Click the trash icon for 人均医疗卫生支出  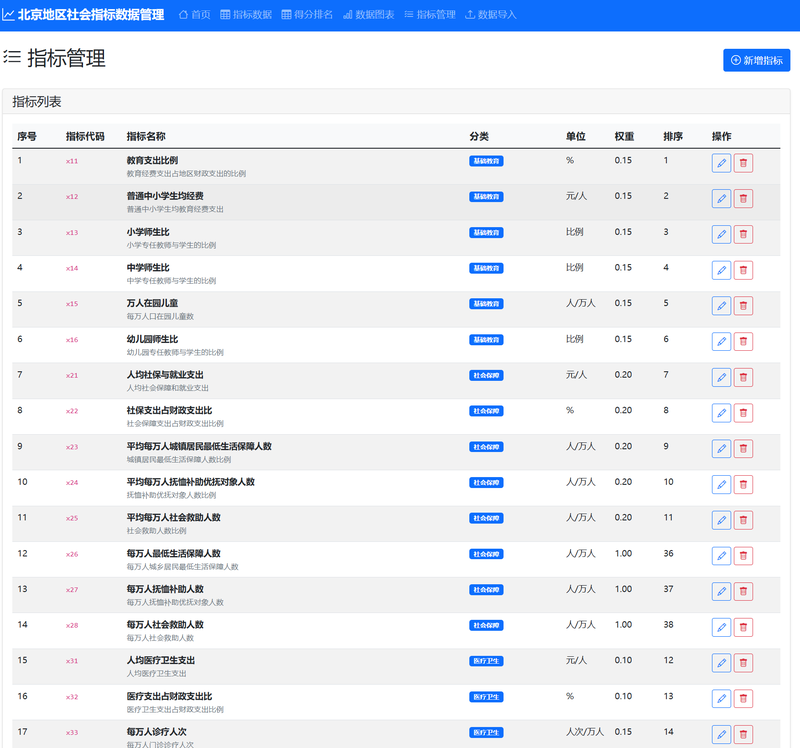743,663
